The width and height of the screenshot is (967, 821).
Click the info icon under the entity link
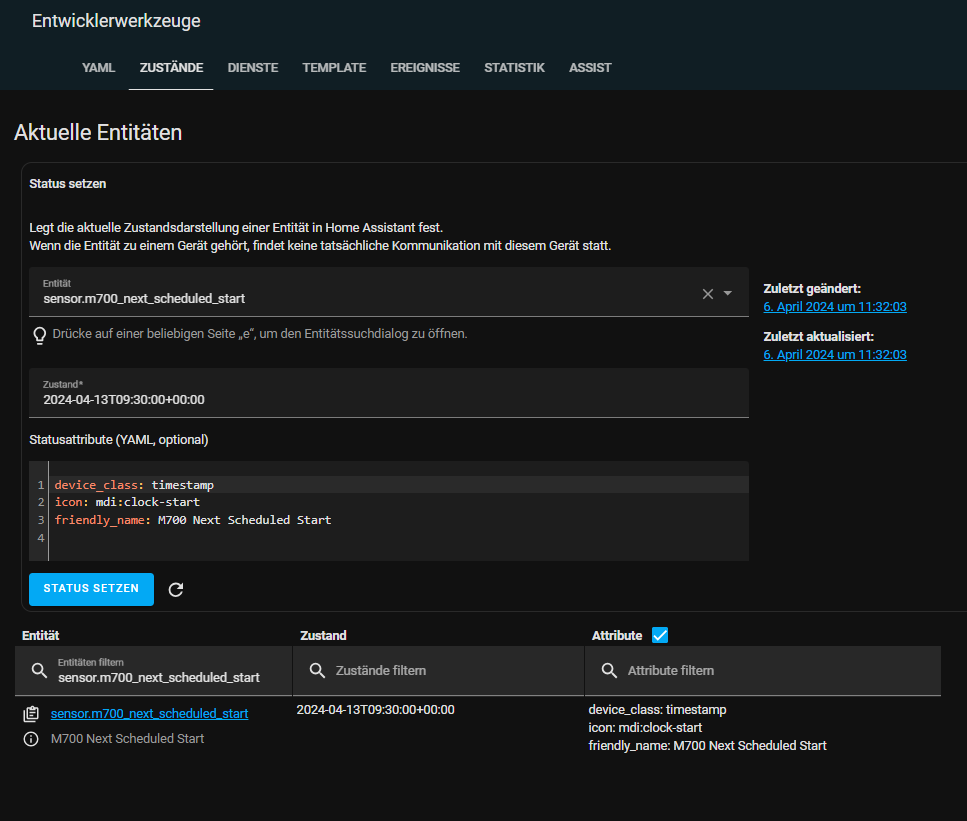[30, 740]
